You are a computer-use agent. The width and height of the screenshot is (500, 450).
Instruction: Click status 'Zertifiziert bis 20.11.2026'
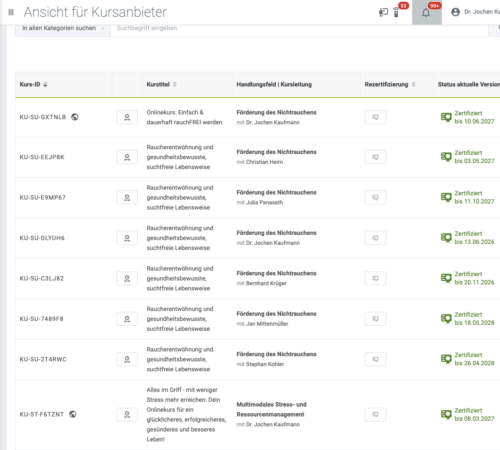point(474,278)
